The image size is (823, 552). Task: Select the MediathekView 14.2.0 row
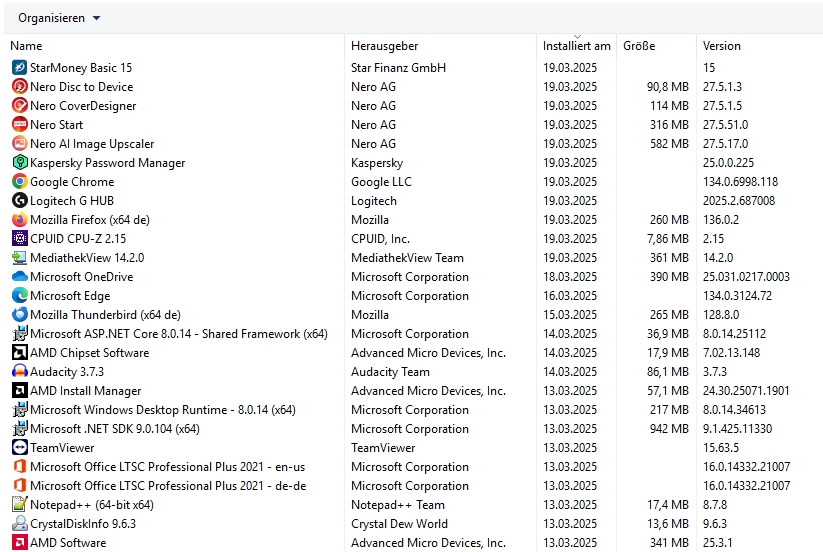(87, 258)
